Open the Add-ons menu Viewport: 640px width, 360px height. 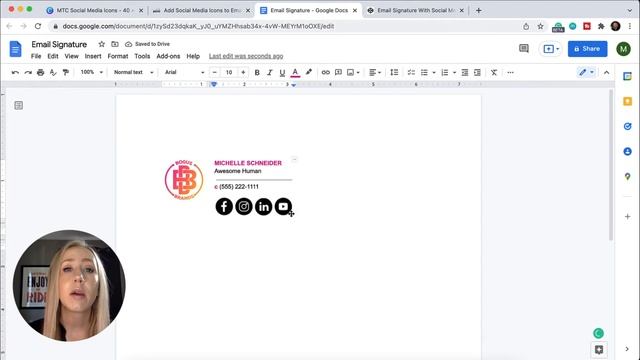tap(168, 56)
